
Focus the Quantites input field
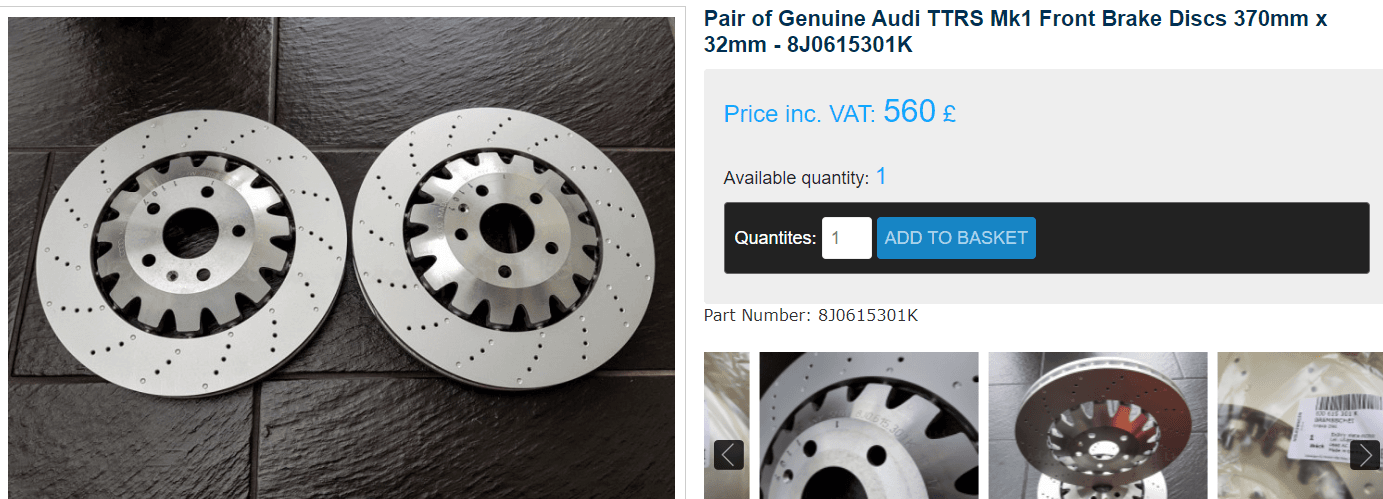tap(847, 238)
